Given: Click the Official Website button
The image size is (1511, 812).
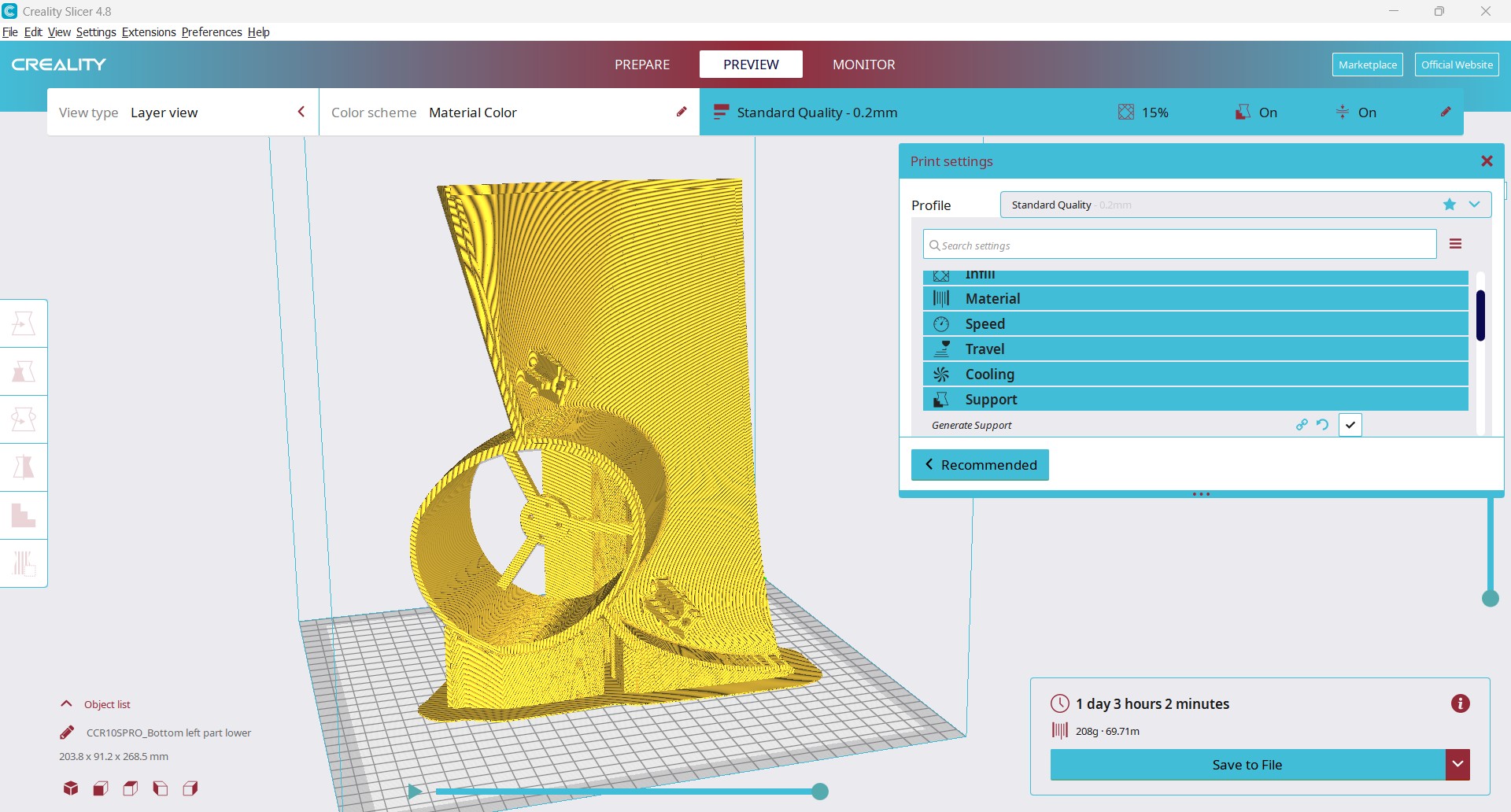Looking at the screenshot, I should point(1457,65).
